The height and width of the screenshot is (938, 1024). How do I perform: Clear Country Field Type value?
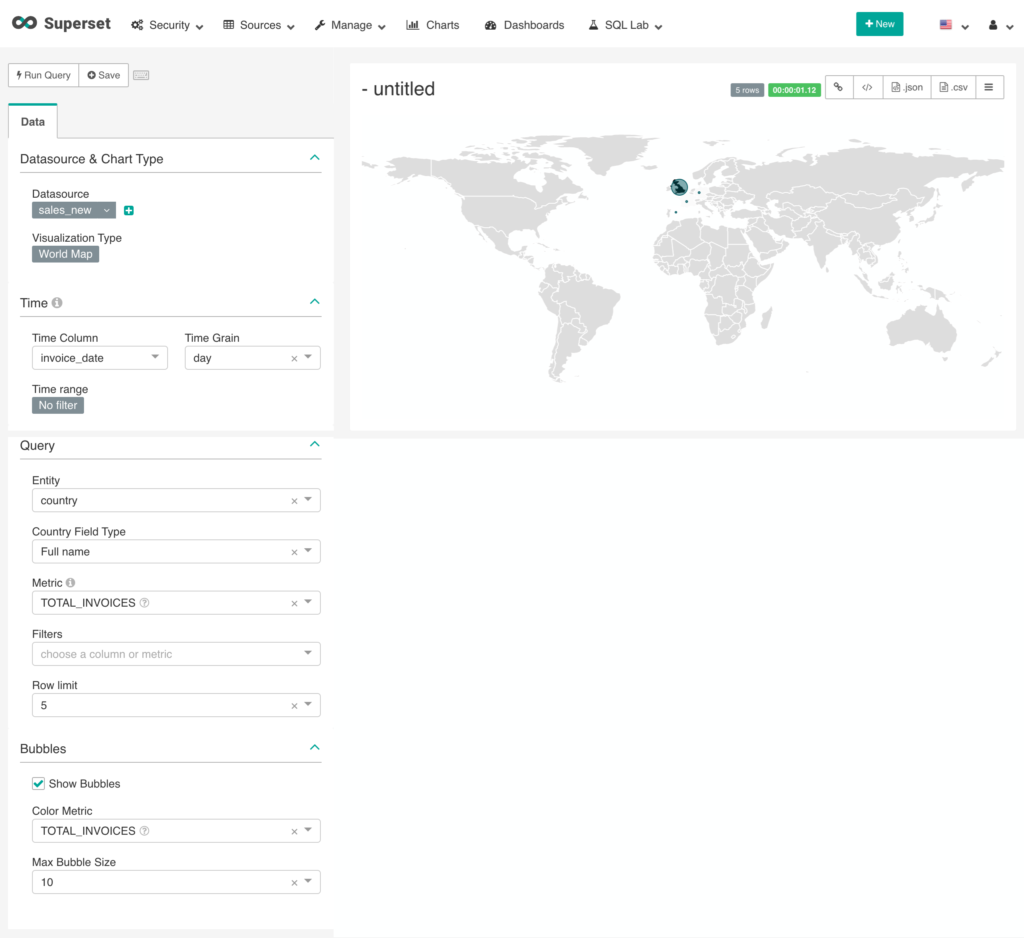pos(294,552)
